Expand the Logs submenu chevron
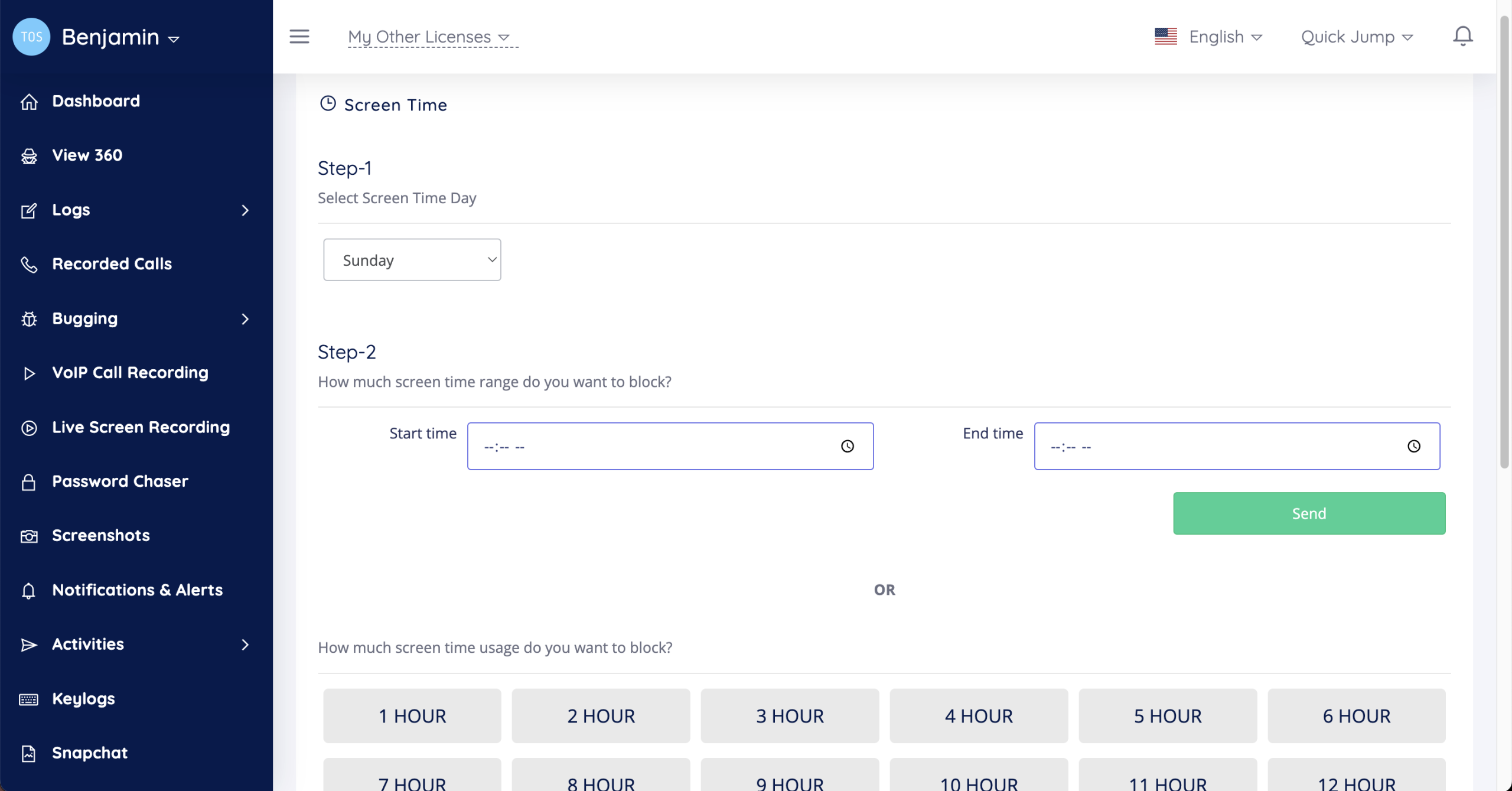This screenshot has width=1512, height=791. [245, 210]
